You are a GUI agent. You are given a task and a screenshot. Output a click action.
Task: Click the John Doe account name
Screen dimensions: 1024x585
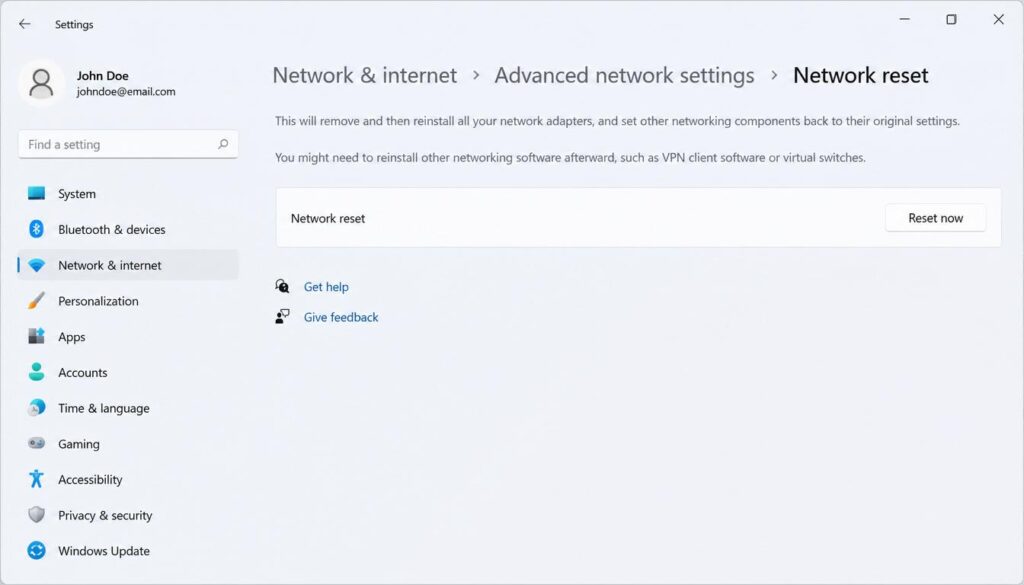[x=103, y=76]
